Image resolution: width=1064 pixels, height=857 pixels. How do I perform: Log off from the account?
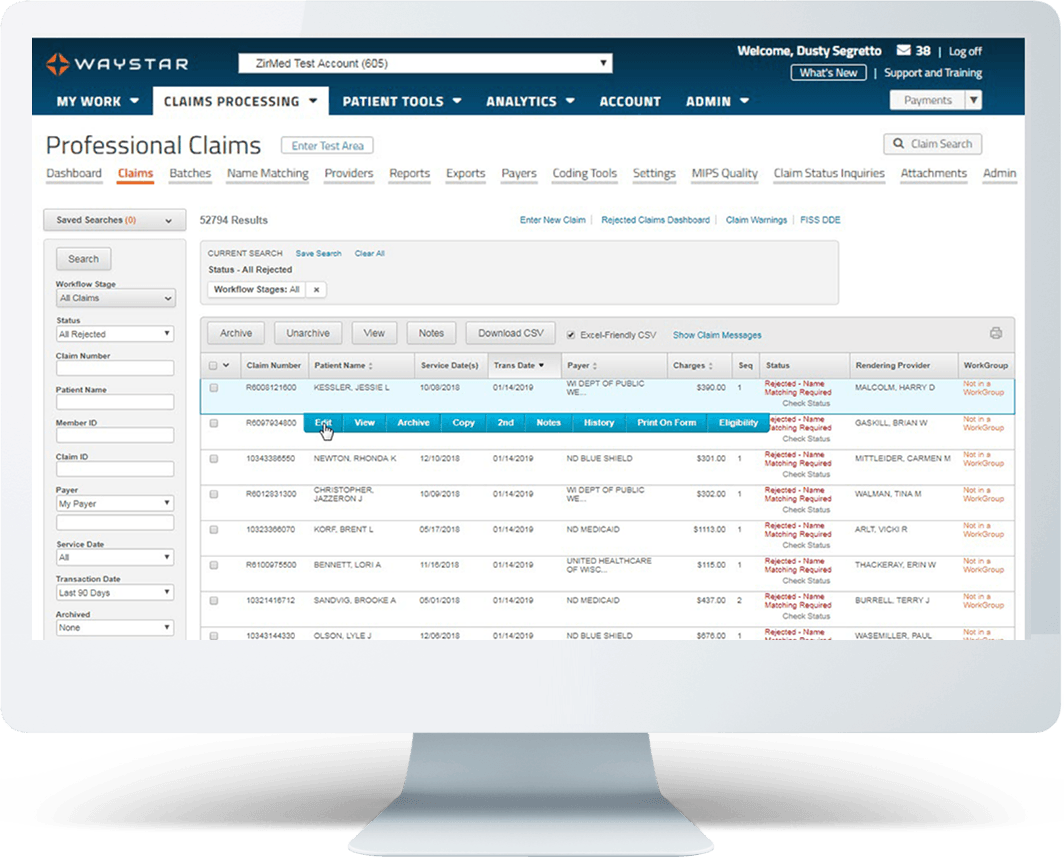965,50
